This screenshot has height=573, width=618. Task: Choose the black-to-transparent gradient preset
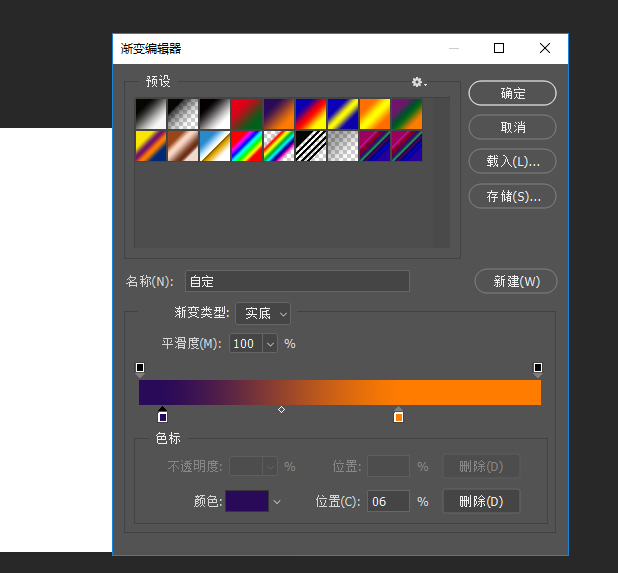183,114
